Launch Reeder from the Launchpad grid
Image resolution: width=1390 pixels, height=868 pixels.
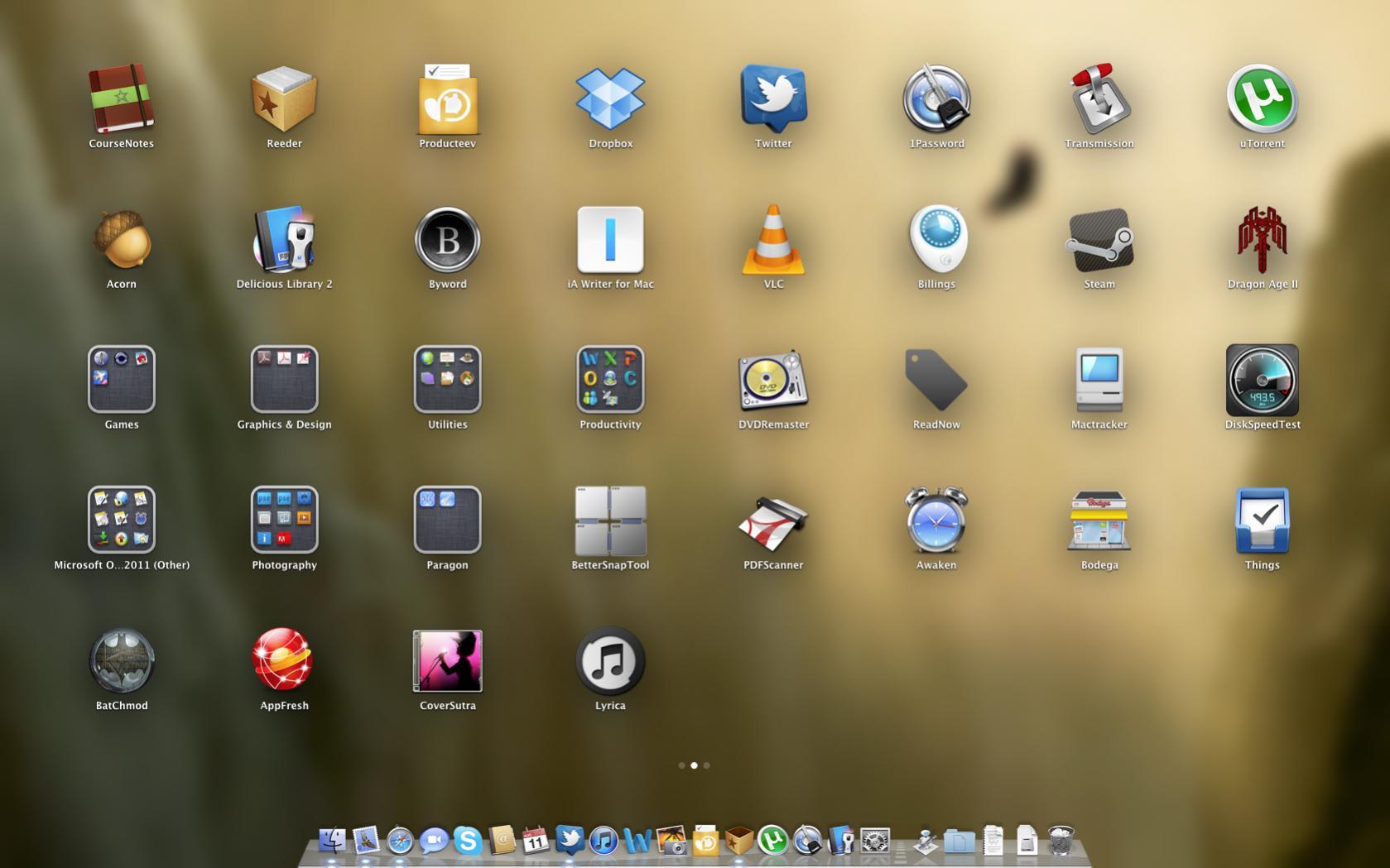coord(284,98)
